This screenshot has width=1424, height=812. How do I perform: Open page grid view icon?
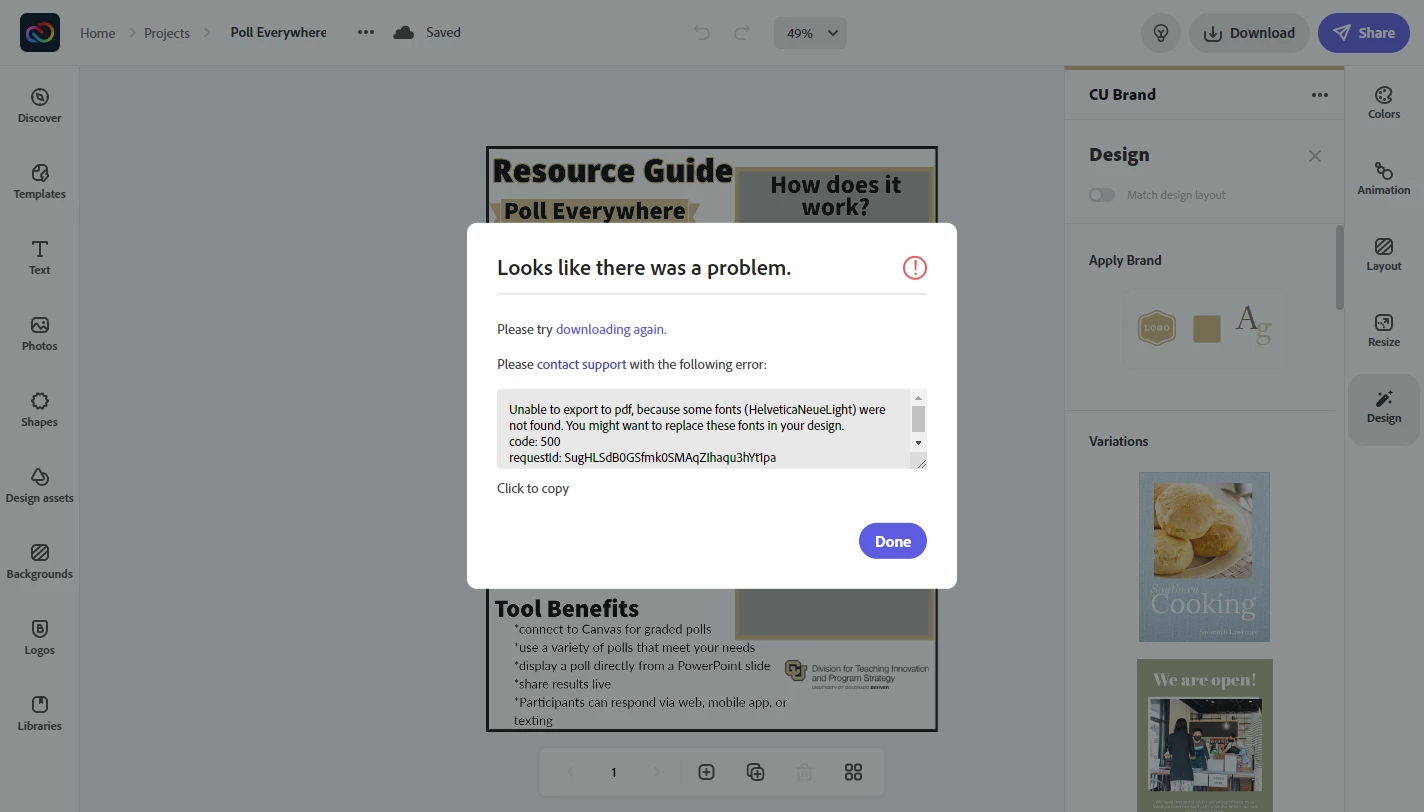click(x=853, y=772)
